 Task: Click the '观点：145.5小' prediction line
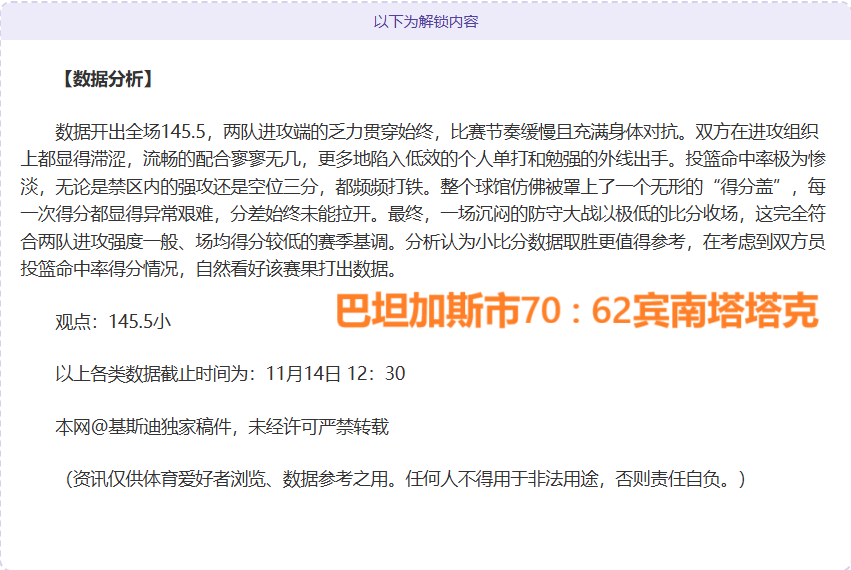tap(112, 321)
